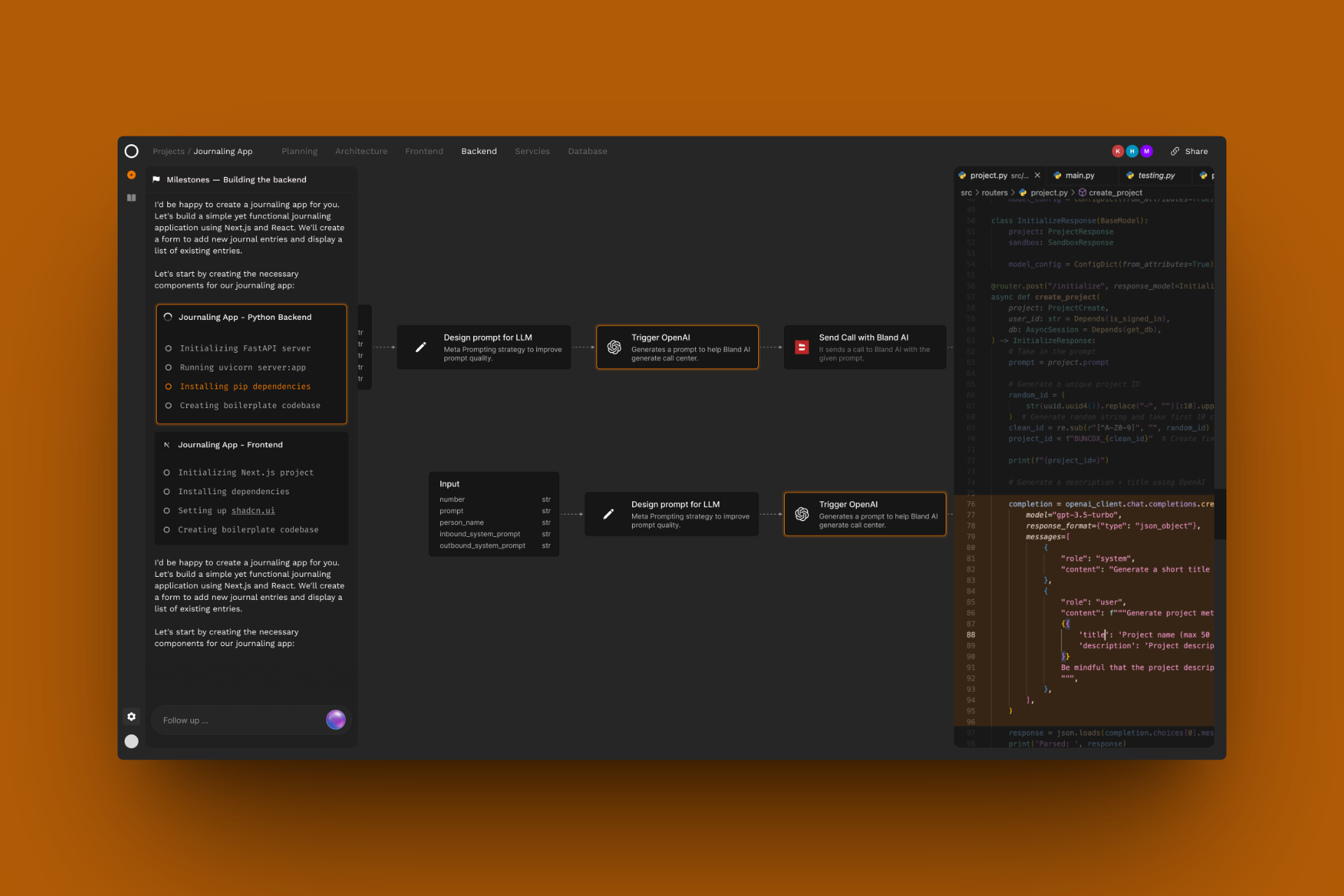Screen dimensions: 1344x896
Task: Click line number 88 in editor gutter
Action: tap(971, 635)
